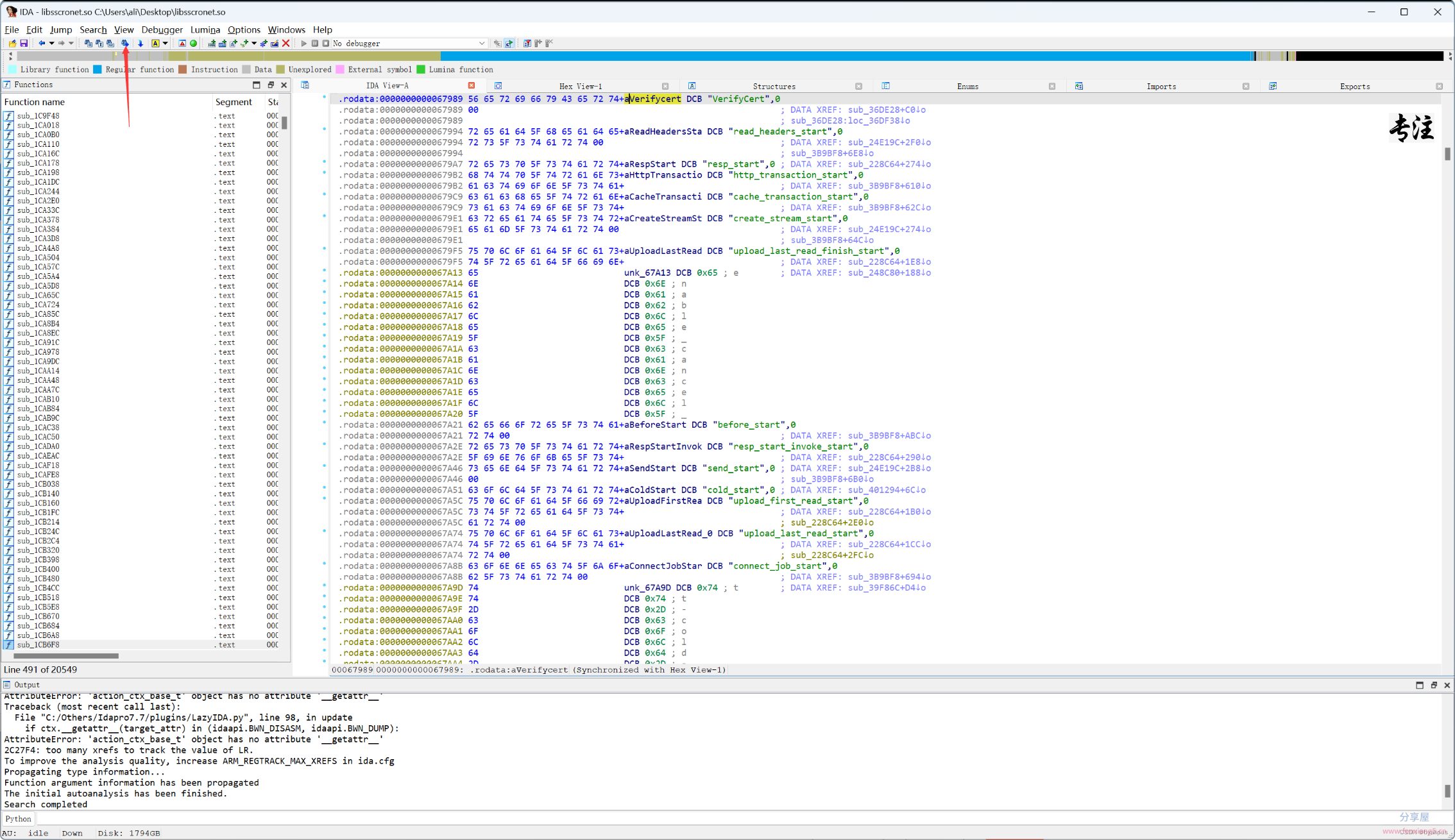1455x840 pixels.
Task: Open the Search menu
Action: (93, 29)
